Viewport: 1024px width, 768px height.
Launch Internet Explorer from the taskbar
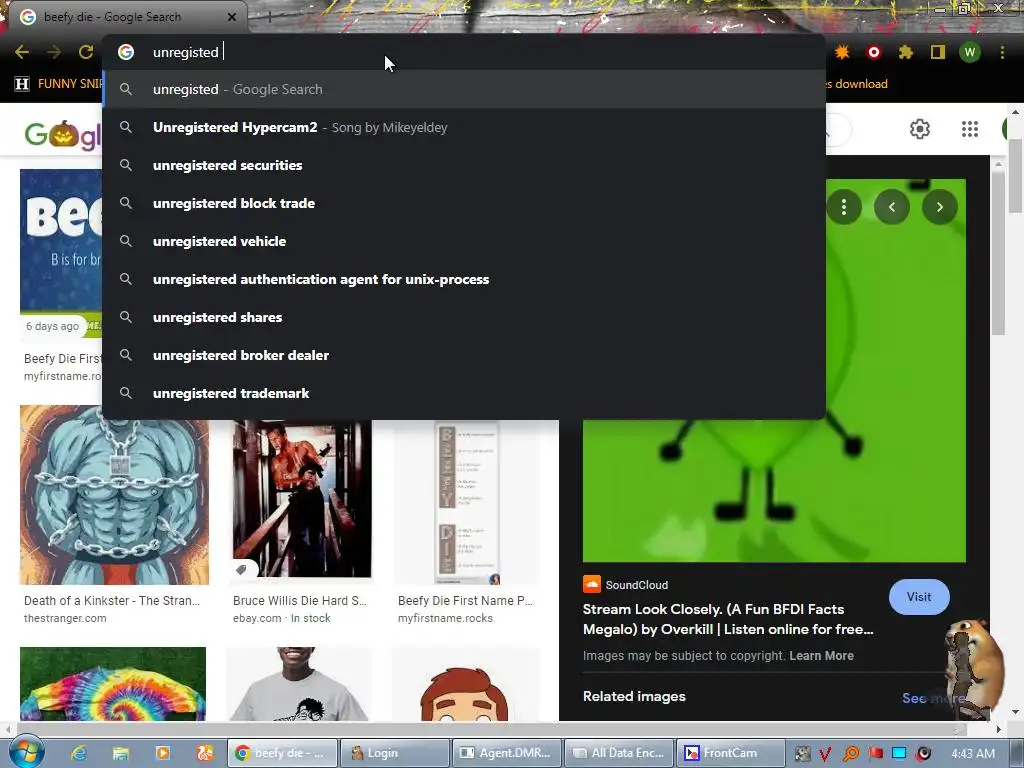[79, 753]
